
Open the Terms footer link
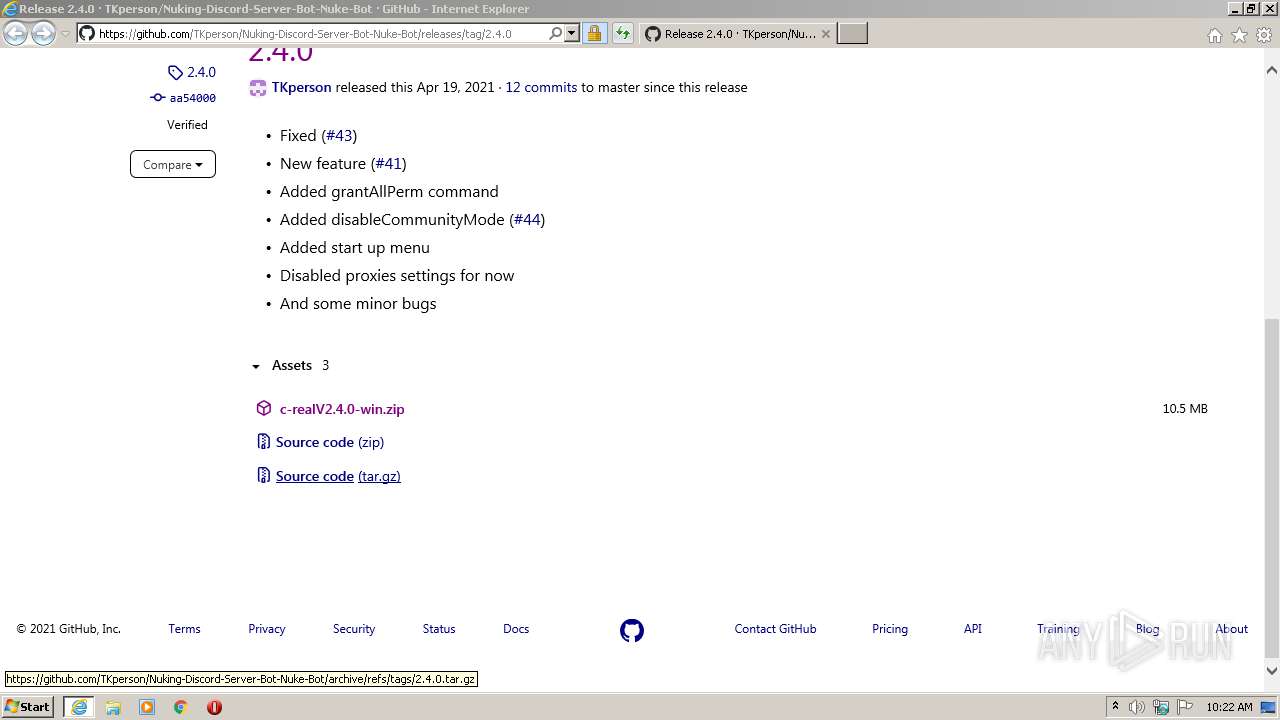184,629
